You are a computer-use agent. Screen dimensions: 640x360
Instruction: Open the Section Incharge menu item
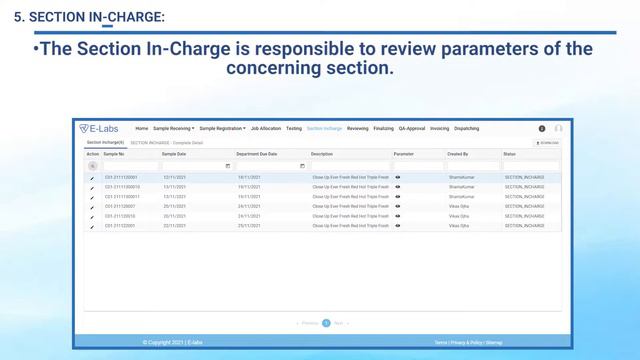[x=324, y=129]
